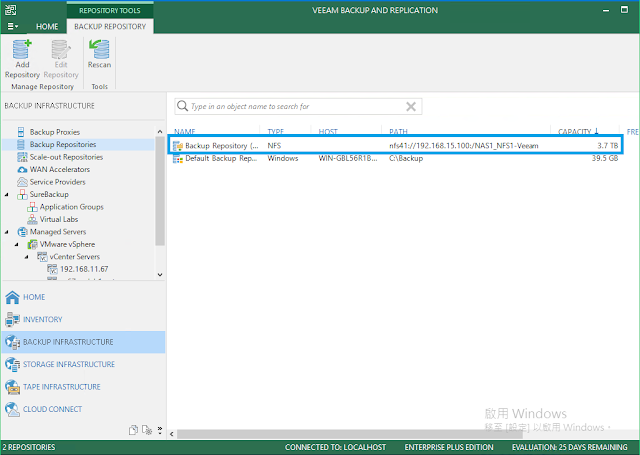Collapse the Managed Servers arrow

pos(7,232)
